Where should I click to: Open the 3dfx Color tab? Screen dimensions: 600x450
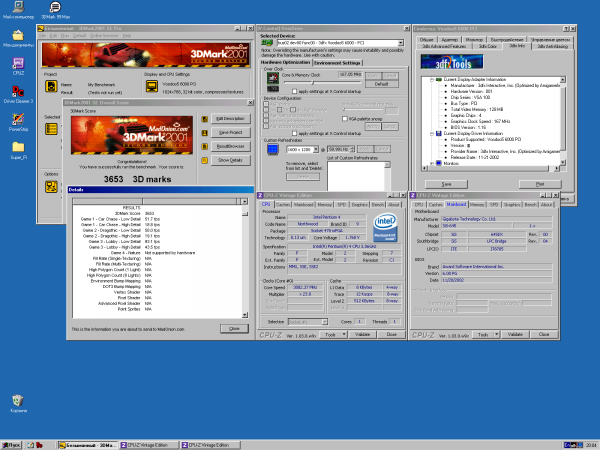[x=488, y=46]
